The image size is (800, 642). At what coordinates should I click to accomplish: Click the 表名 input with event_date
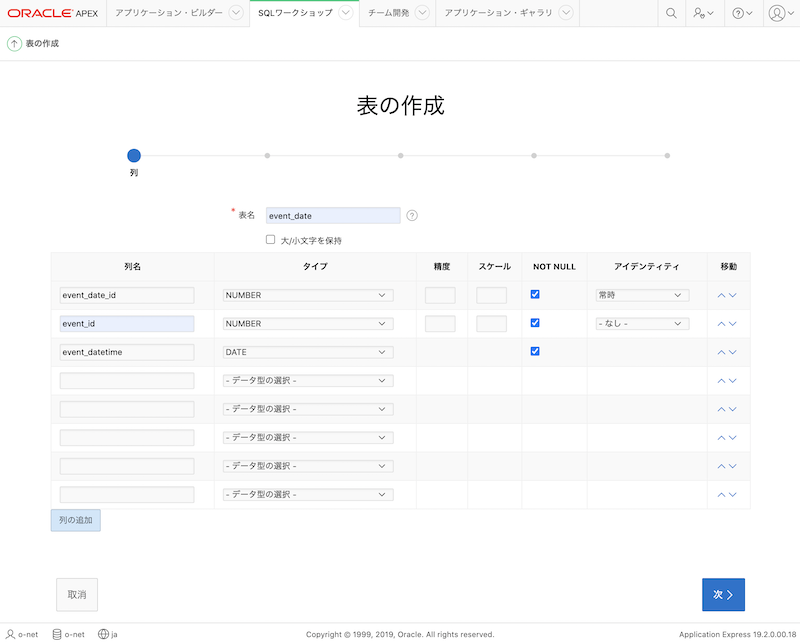tap(333, 216)
